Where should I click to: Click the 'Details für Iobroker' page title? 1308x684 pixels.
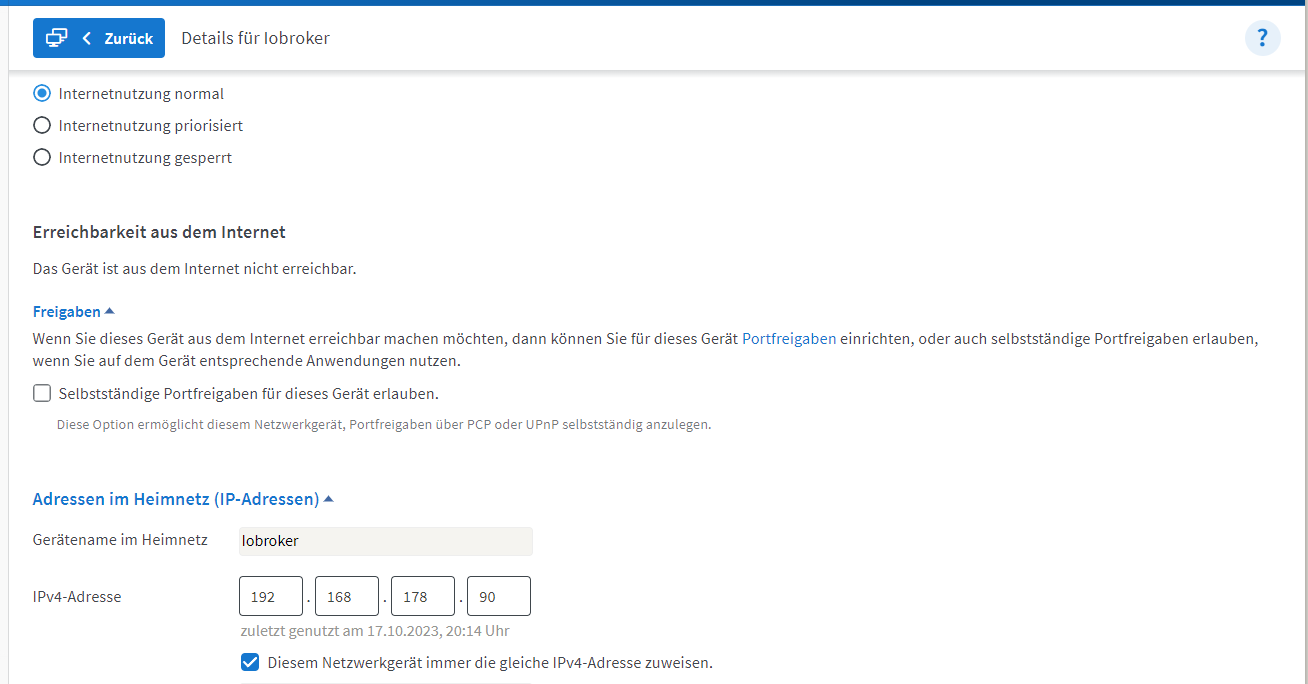[x=255, y=38]
